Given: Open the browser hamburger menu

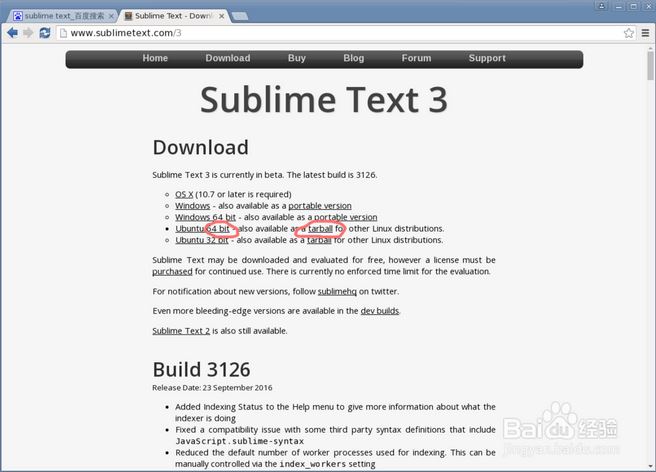Looking at the screenshot, I should 646,33.
